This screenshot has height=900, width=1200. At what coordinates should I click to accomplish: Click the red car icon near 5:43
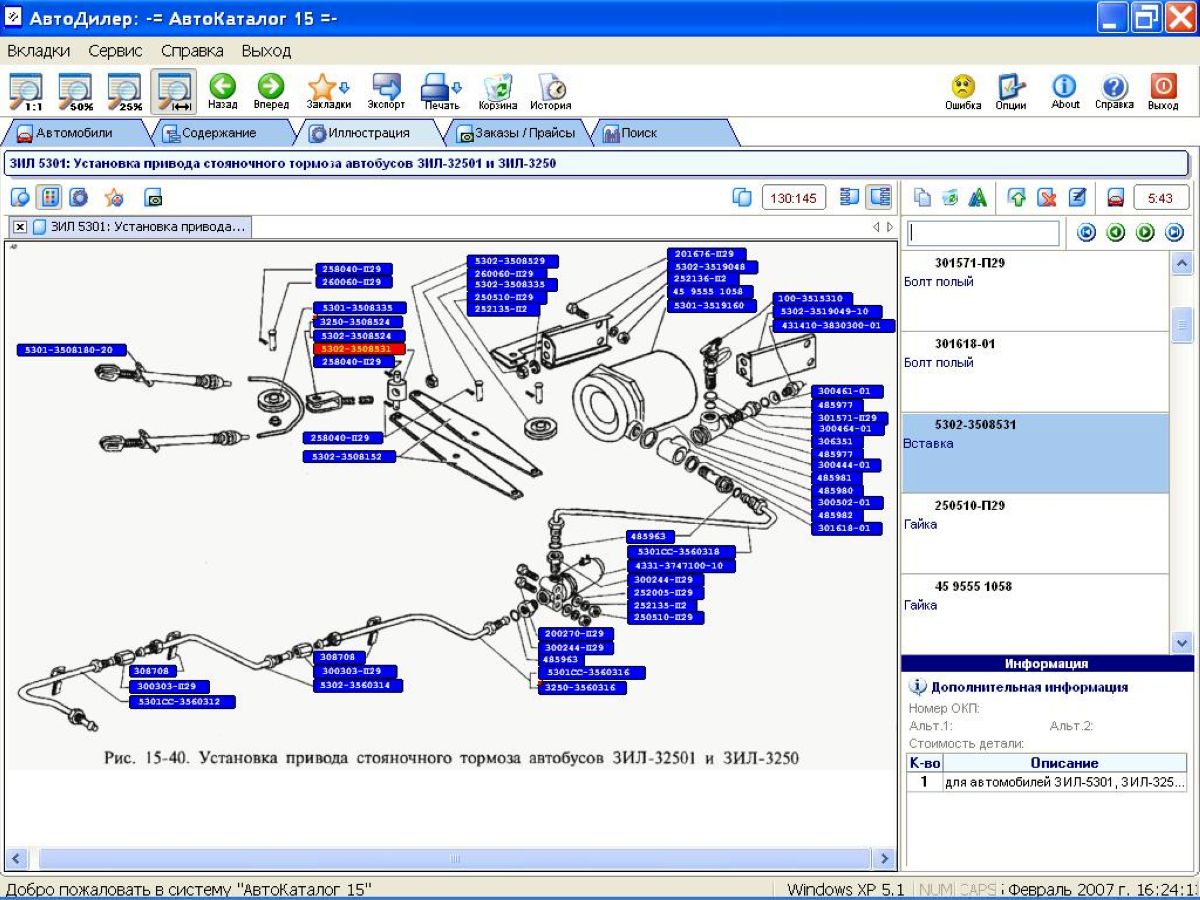[1116, 198]
